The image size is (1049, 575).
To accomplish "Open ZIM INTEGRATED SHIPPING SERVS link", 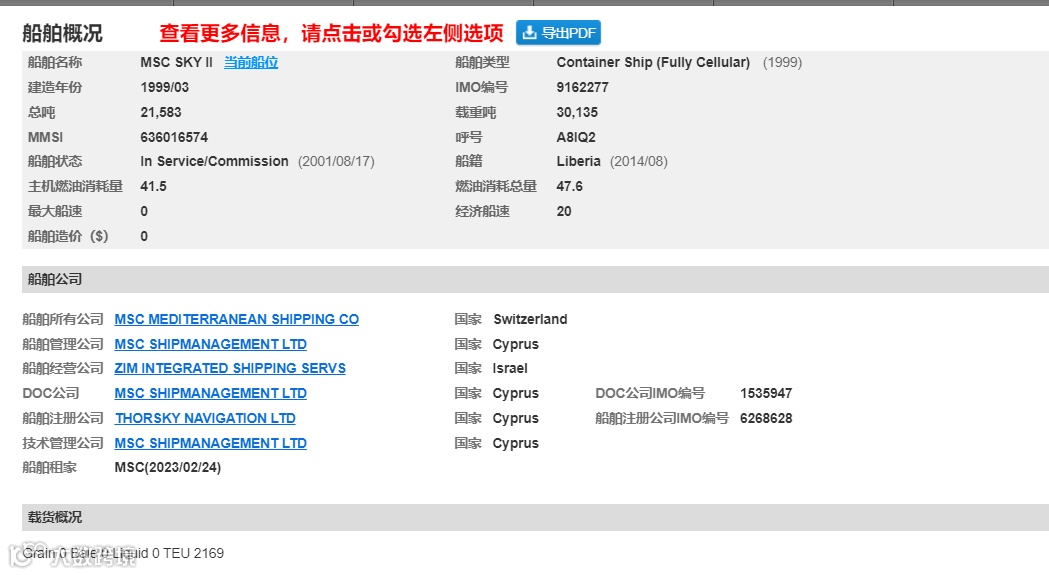I will pos(230,368).
